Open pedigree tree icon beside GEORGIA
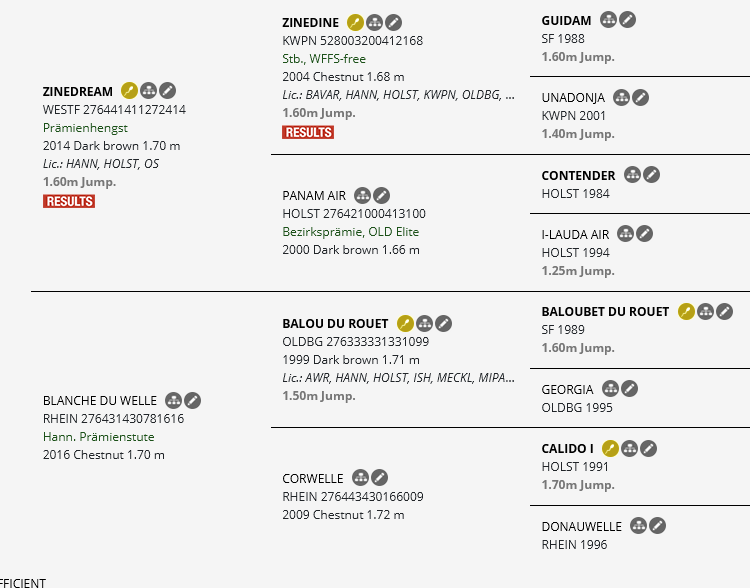The image size is (750, 588). [610, 388]
